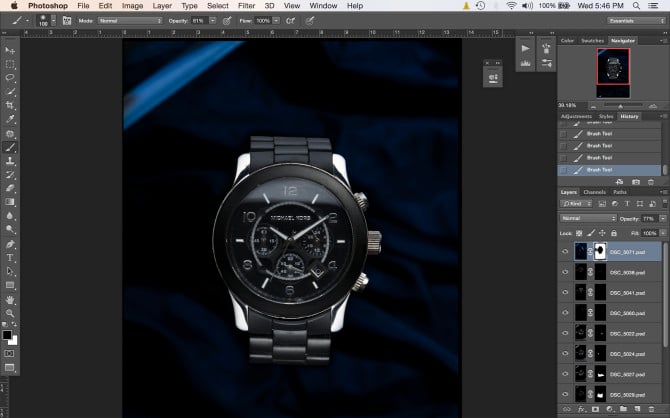Create new snapshot camera icon in History

[636, 182]
